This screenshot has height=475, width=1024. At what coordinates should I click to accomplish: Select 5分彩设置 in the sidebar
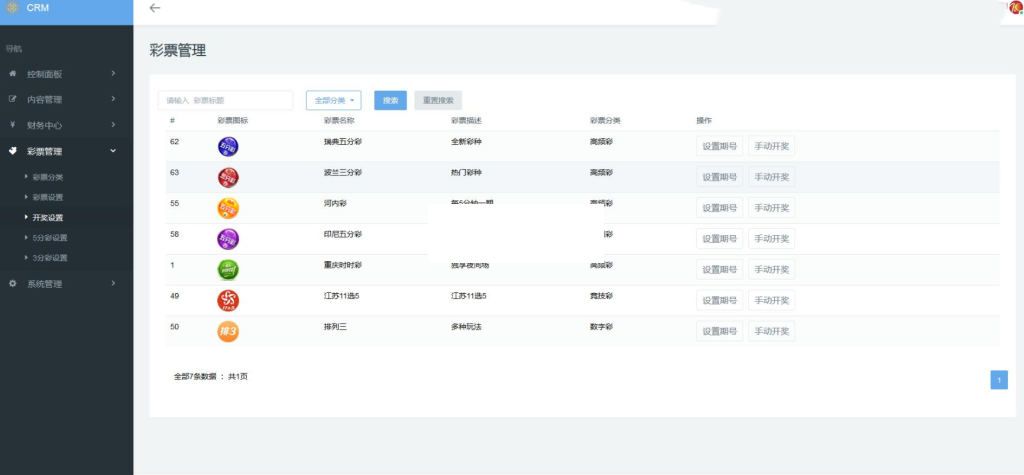50,238
